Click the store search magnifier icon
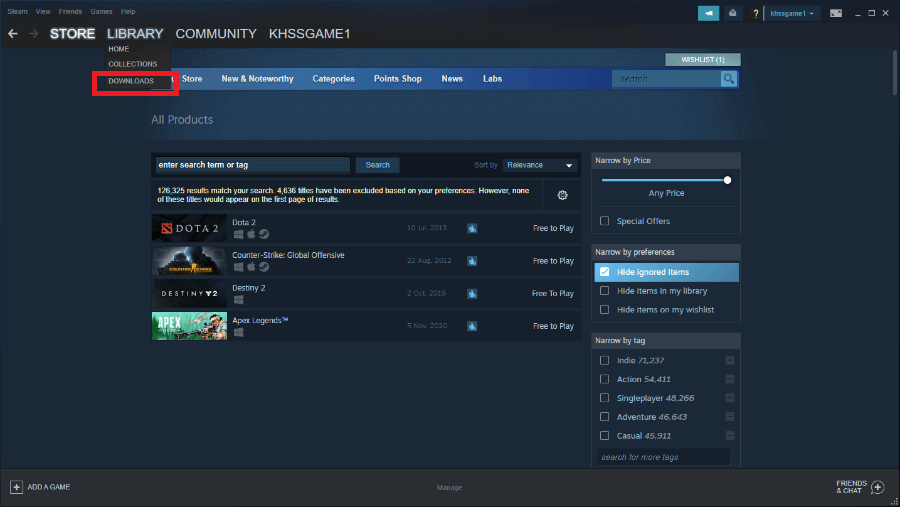The height and width of the screenshot is (507, 900). tap(728, 79)
